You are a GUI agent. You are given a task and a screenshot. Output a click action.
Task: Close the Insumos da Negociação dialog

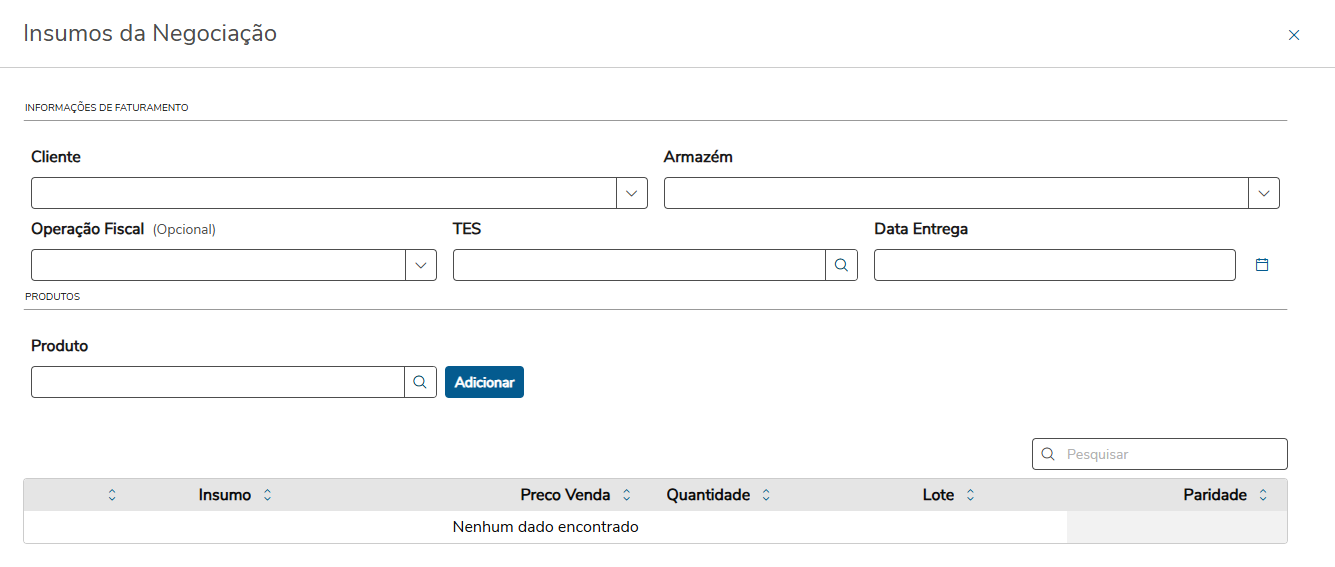pyautogui.click(x=1294, y=35)
